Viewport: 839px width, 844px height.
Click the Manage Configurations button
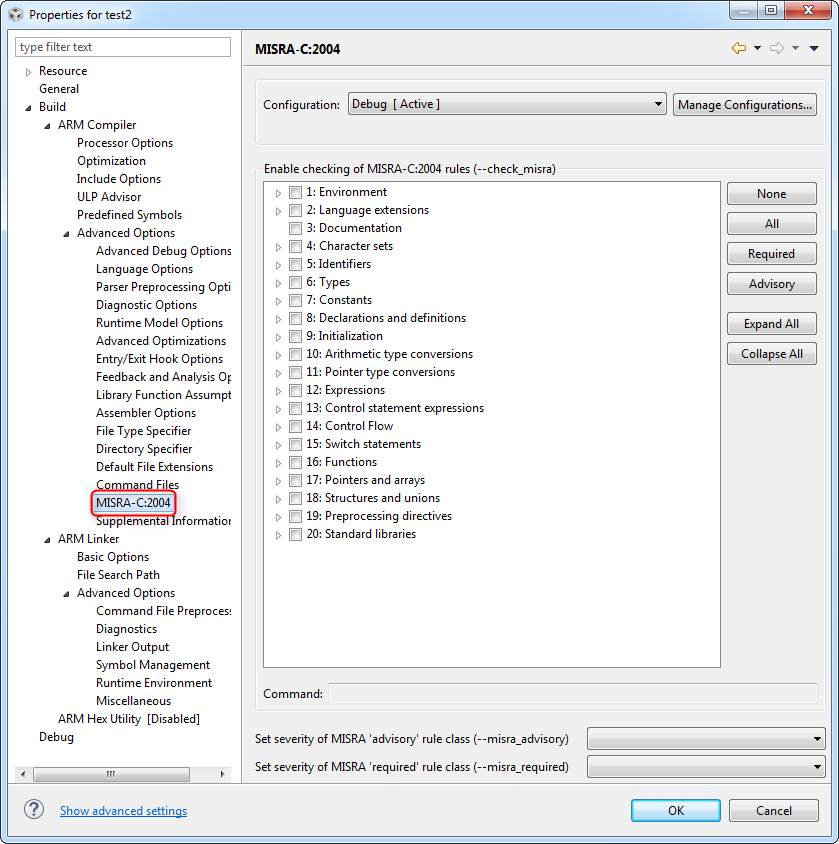(x=745, y=104)
